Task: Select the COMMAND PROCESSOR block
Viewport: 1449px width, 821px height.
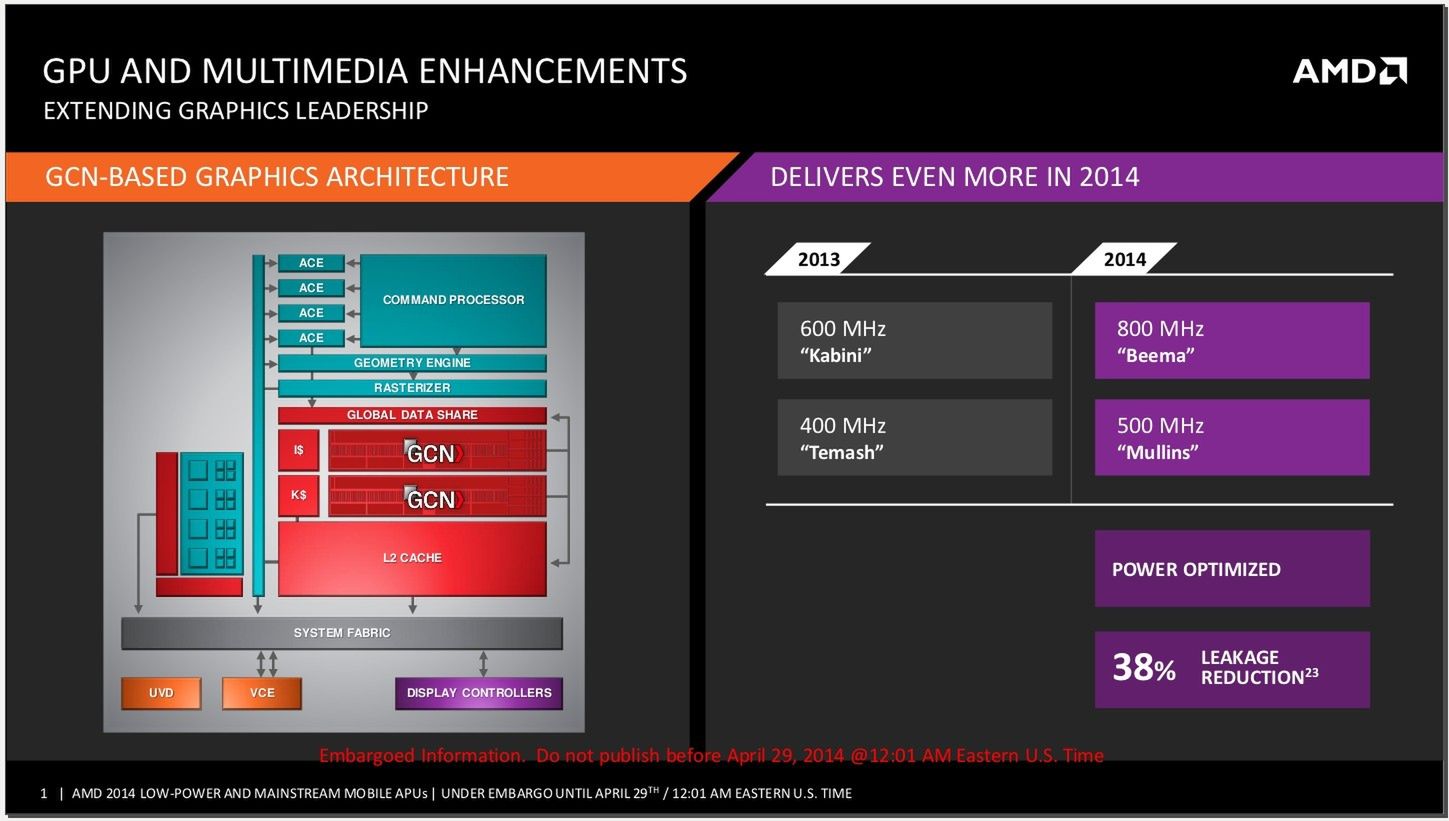Action: pyautogui.click(x=453, y=300)
